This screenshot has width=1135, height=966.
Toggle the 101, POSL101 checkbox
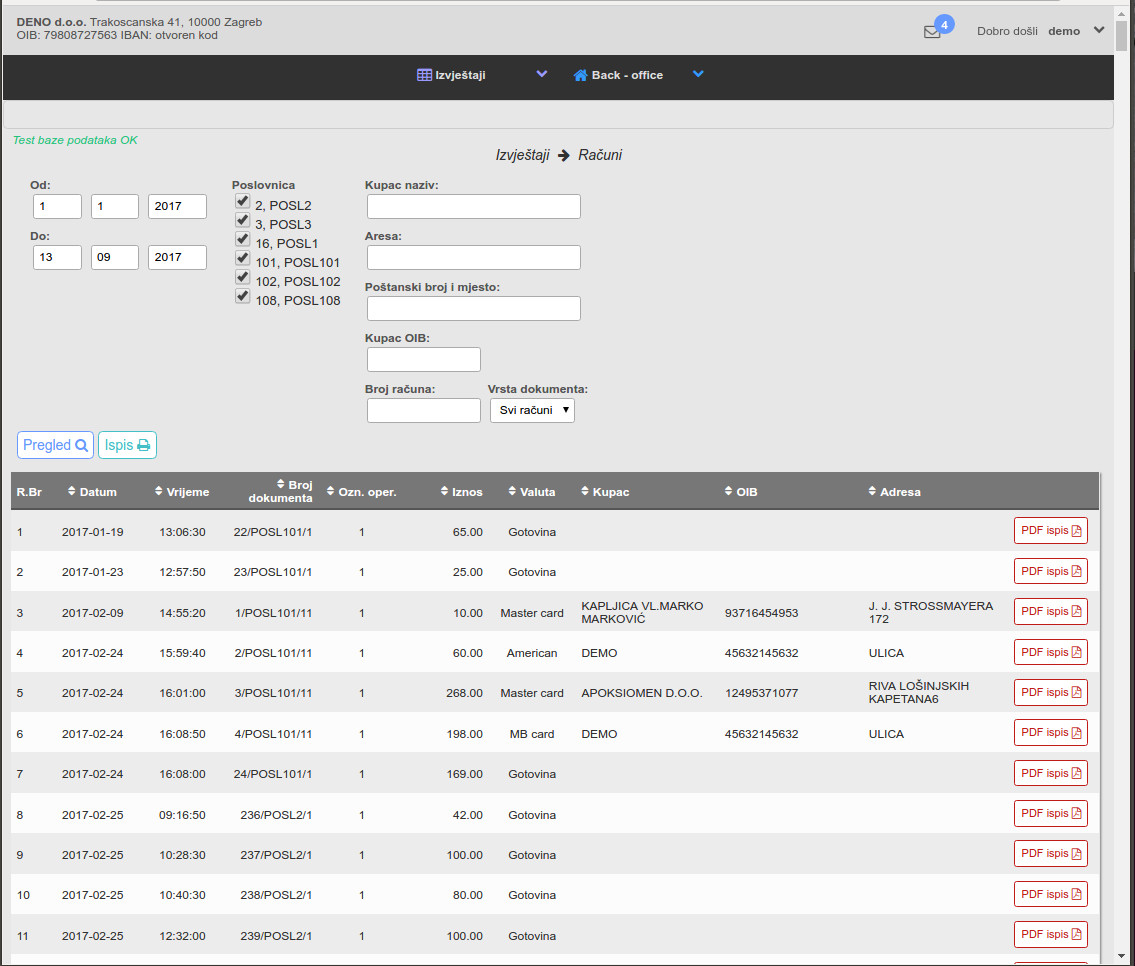coord(242,259)
